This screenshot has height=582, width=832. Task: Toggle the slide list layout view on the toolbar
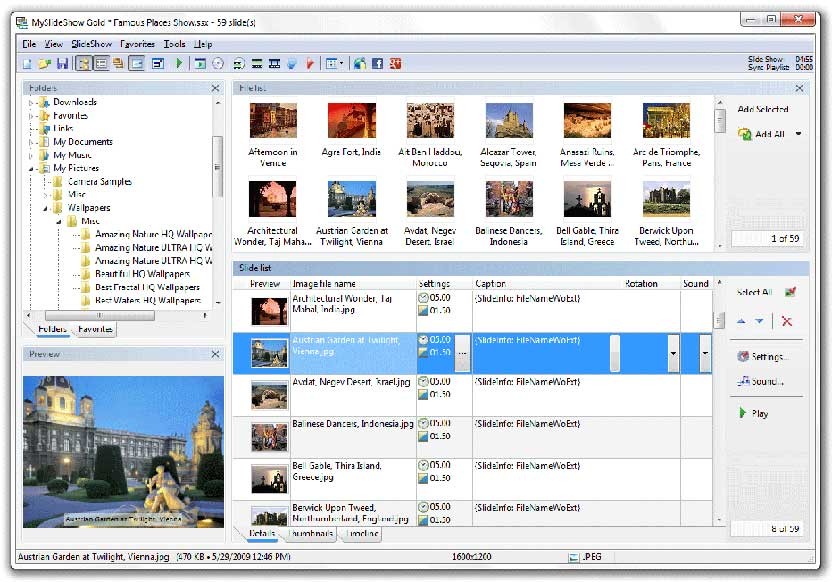tap(102, 62)
